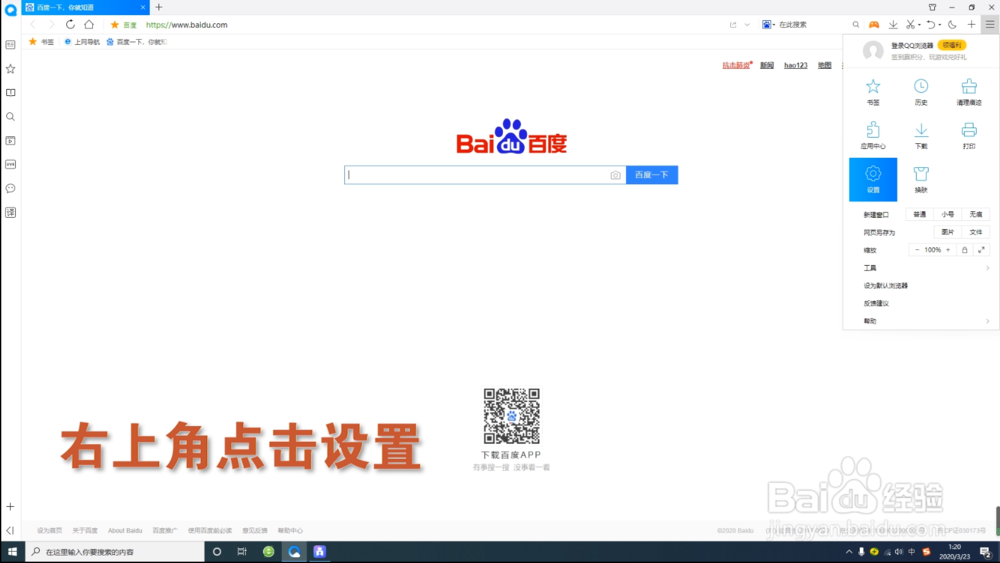The height and width of the screenshot is (563, 1000).
Task: Click 登录QQ浏览器 login text
Action: point(912,45)
